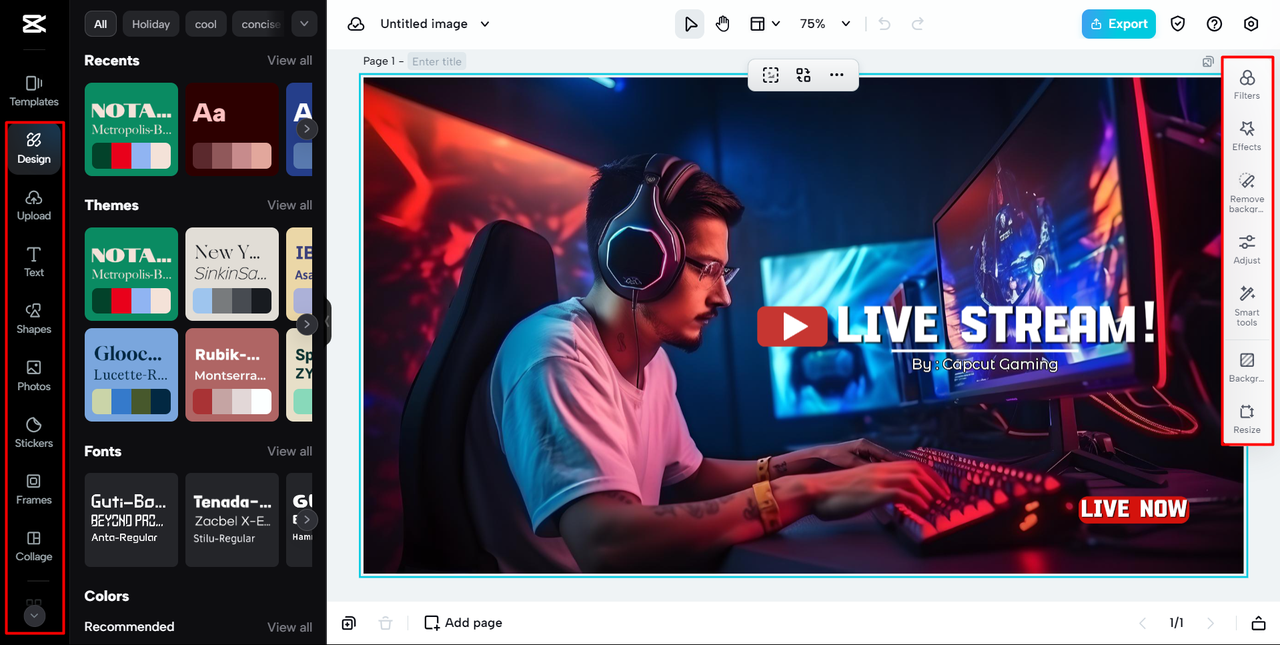
Task: Click View all next to Recommended colors
Action: point(289,627)
